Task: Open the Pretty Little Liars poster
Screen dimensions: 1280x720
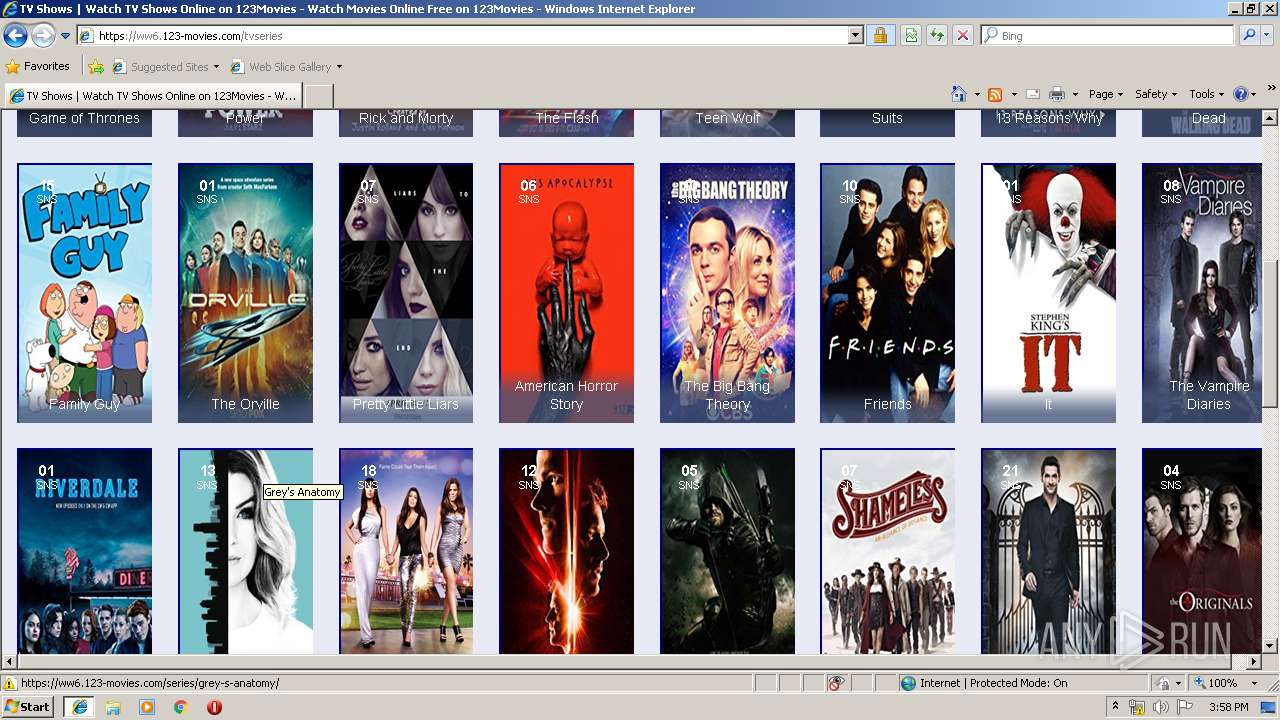Action: pyautogui.click(x=406, y=293)
